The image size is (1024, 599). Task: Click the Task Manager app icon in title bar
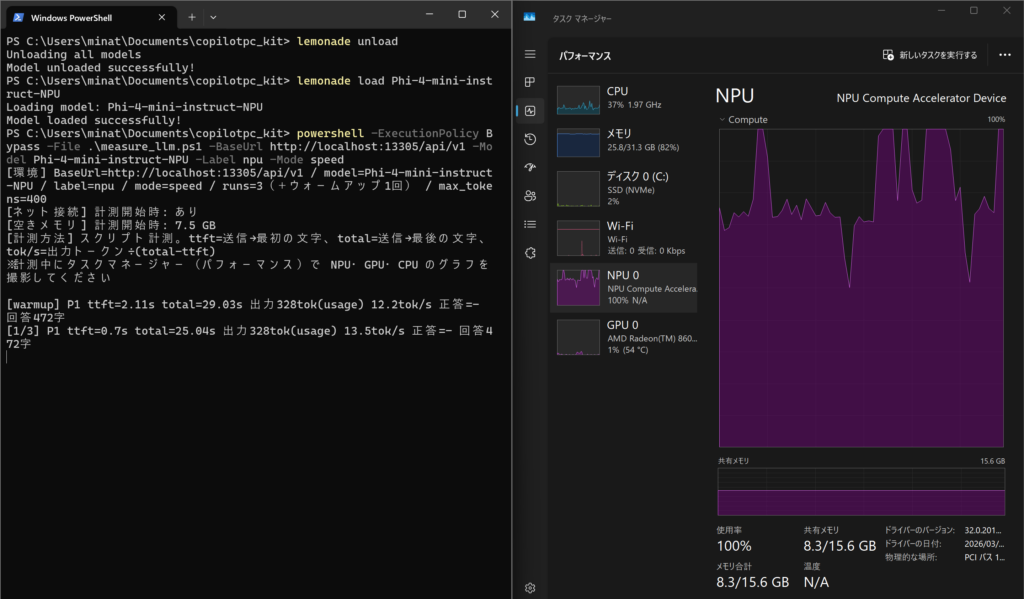click(x=530, y=18)
